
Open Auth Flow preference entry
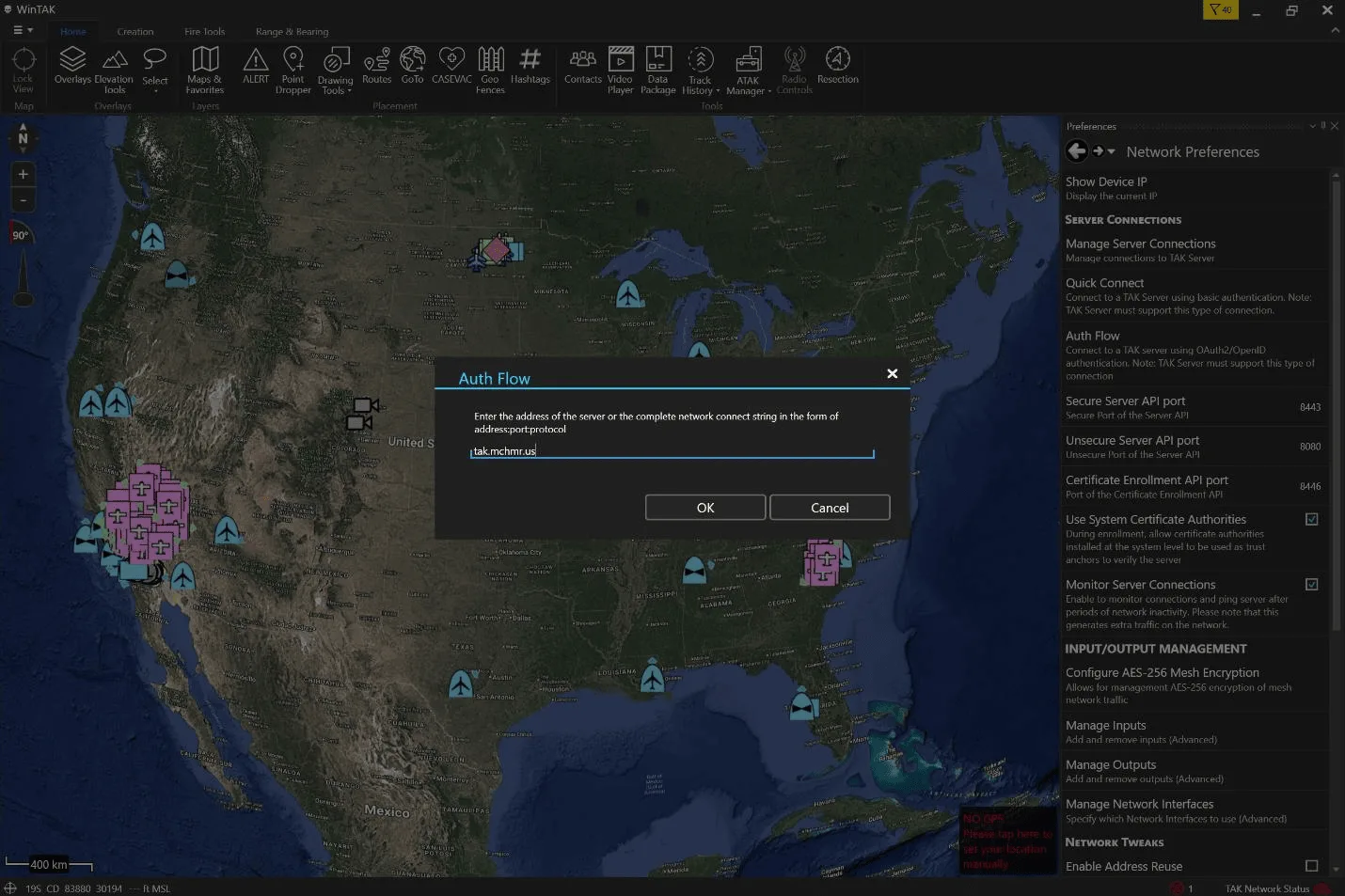click(x=1195, y=355)
